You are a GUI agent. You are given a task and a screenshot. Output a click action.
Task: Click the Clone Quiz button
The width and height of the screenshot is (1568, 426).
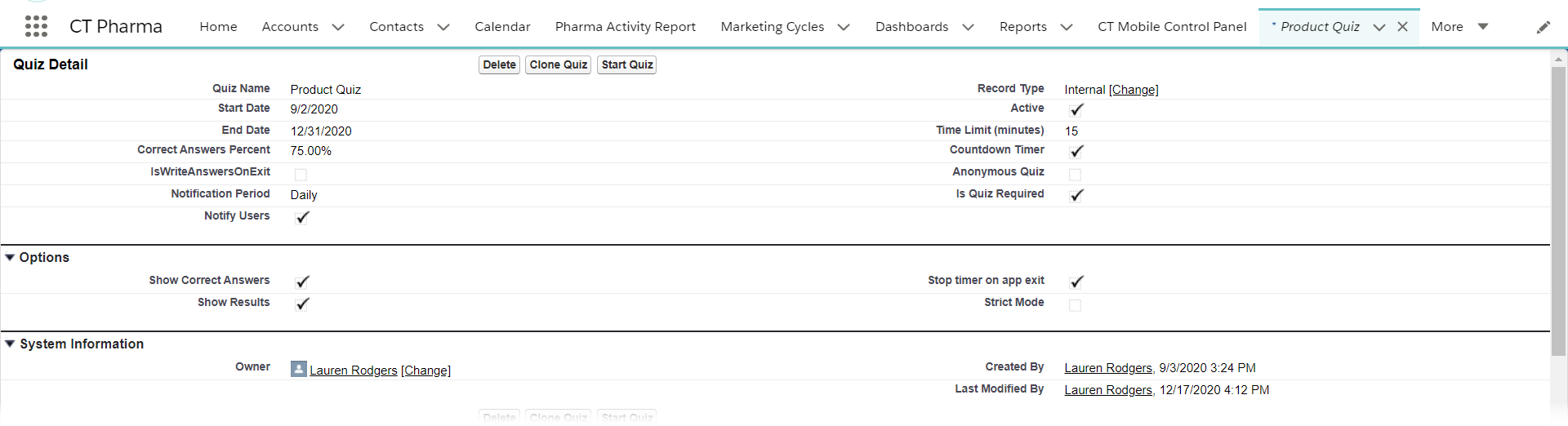point(558,64)
